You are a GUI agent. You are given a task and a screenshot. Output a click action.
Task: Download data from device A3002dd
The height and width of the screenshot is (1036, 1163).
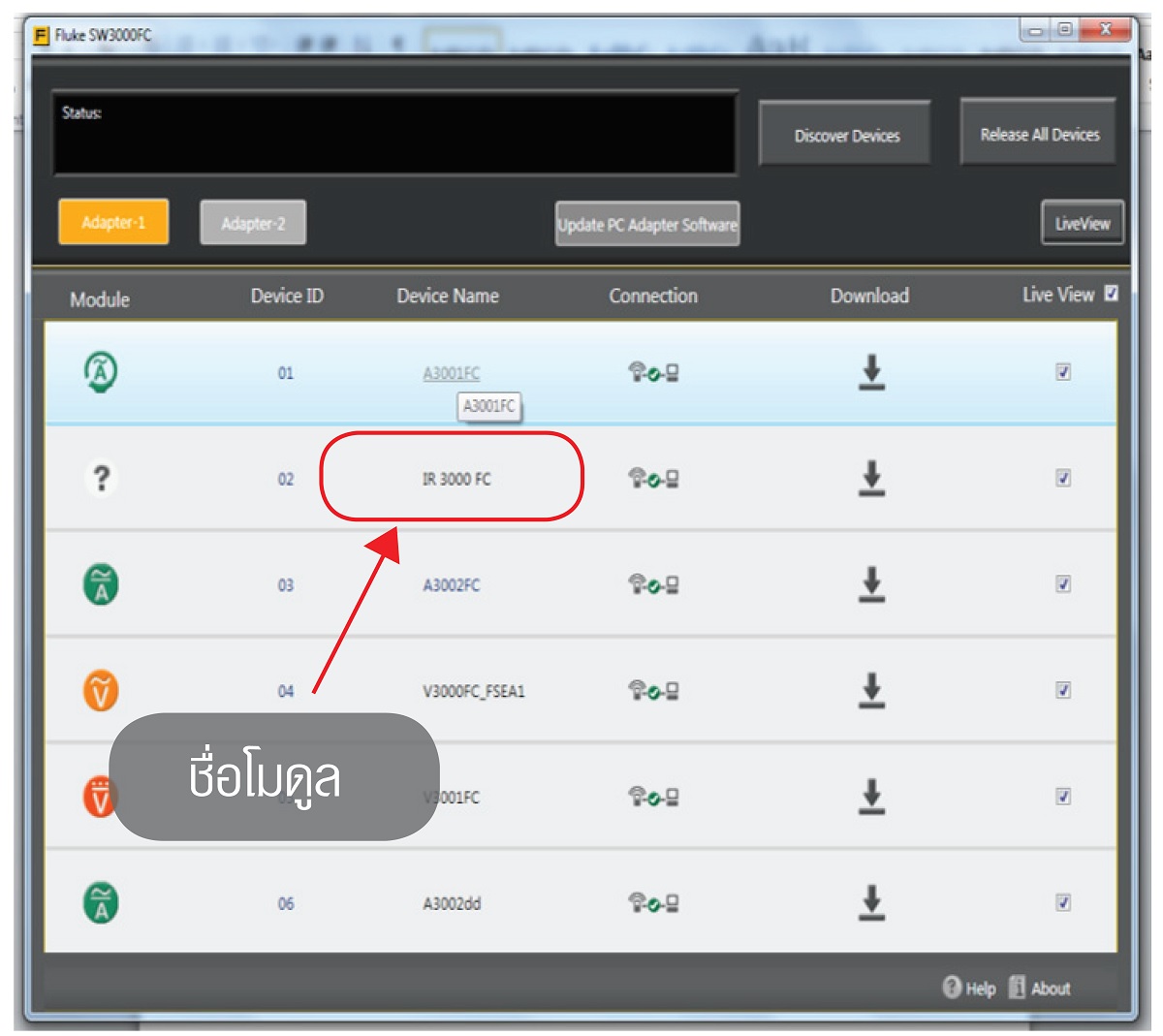871,903
